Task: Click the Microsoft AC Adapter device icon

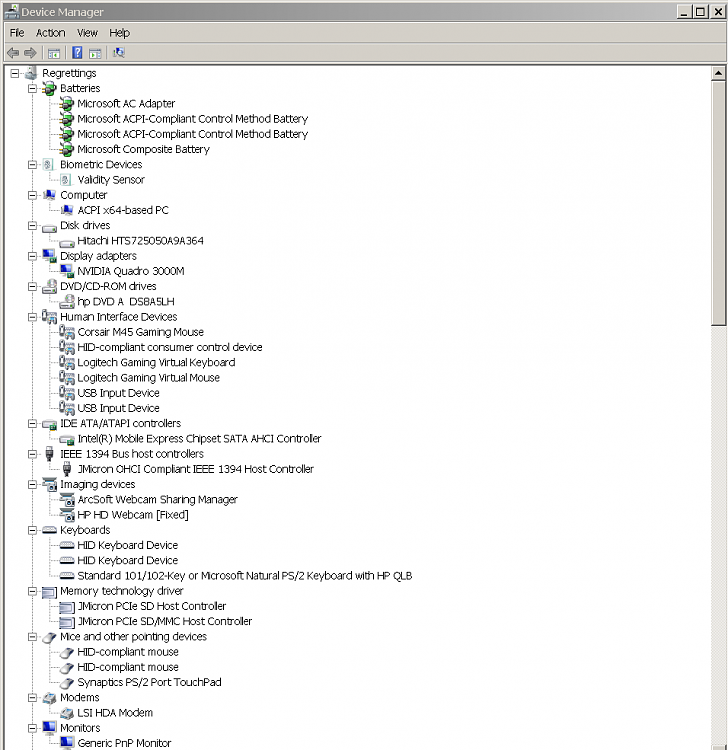Action: pos(66,103)
